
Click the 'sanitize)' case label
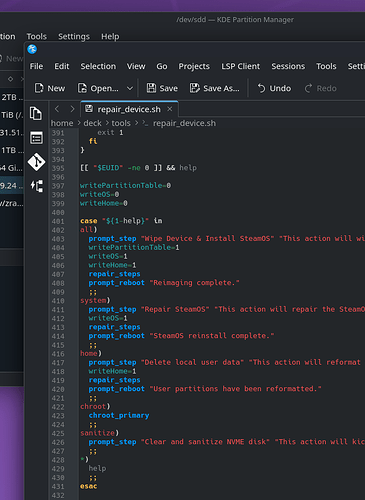click(x=99, y=433)
